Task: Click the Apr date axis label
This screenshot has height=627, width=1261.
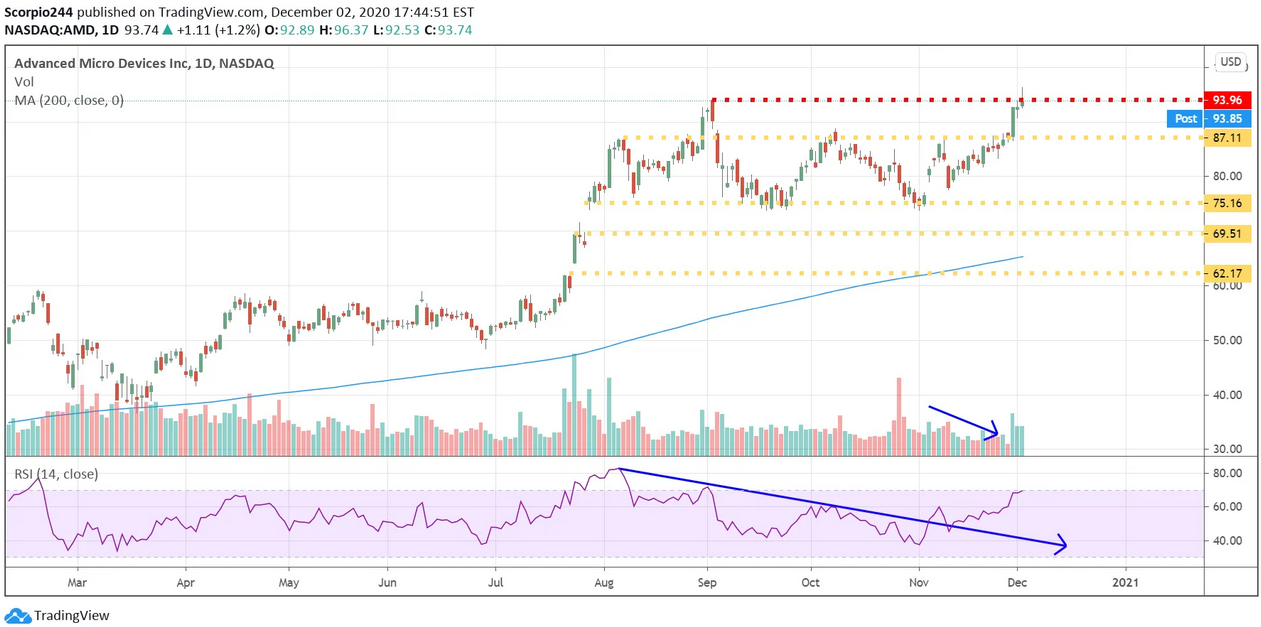Action: [x=185, y=580]
